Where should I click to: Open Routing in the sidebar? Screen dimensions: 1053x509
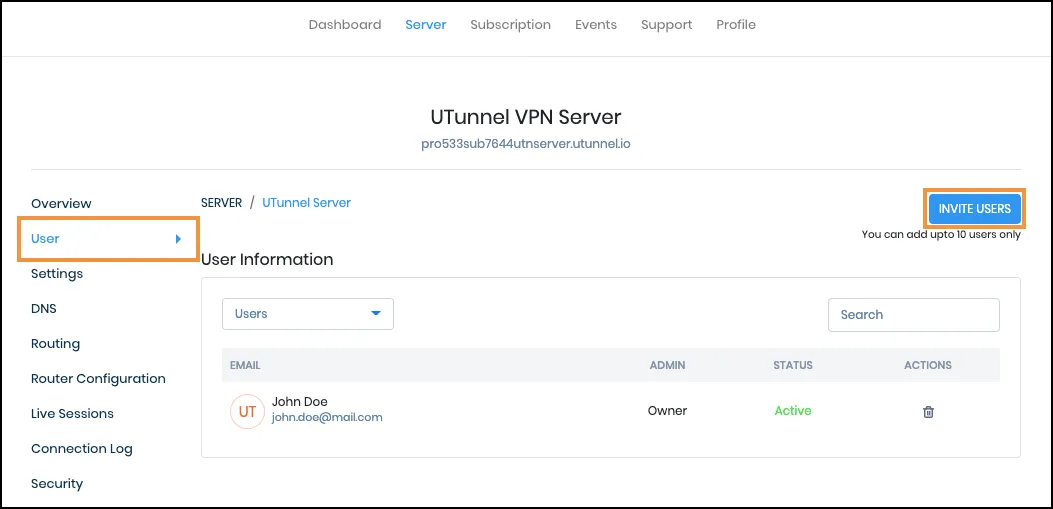[55, 343]
